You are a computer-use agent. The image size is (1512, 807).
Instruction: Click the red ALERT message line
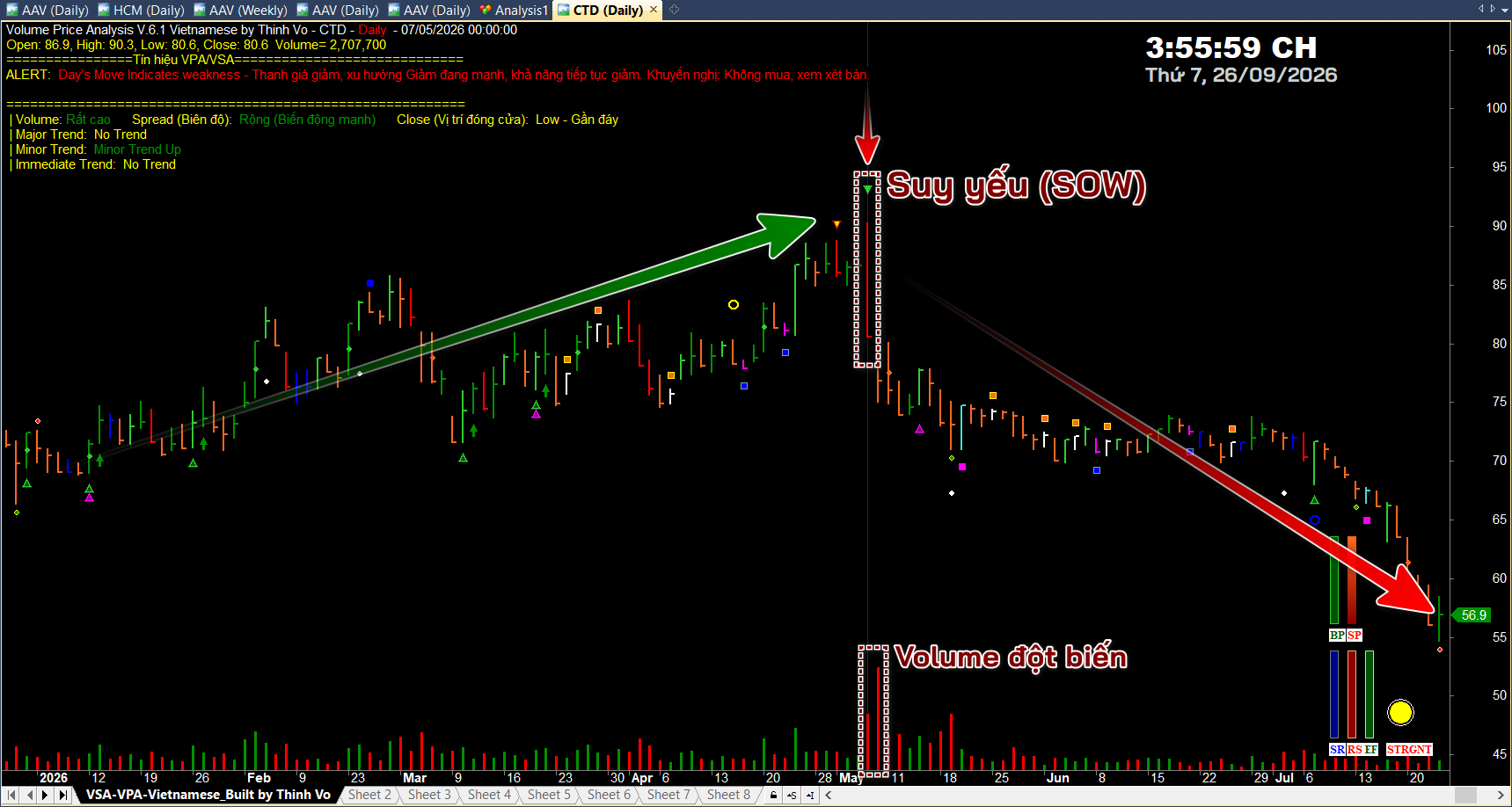[437, 75]
